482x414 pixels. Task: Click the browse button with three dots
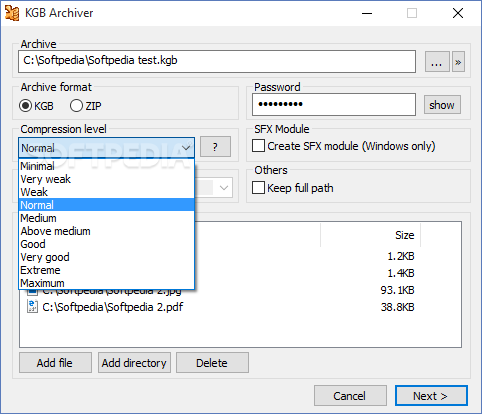point(437,62)
